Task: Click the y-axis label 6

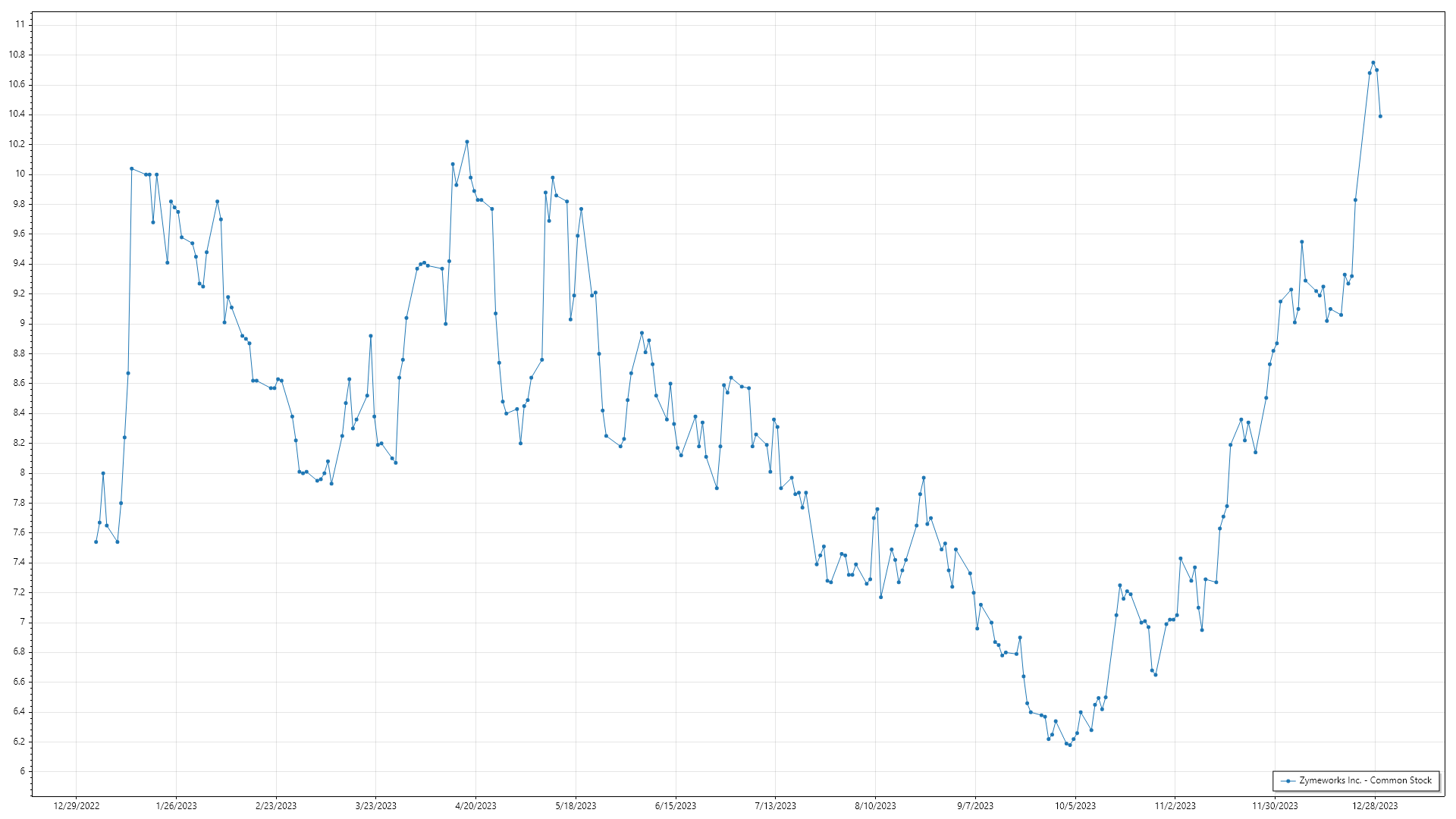Action: (x=22, y=771)
